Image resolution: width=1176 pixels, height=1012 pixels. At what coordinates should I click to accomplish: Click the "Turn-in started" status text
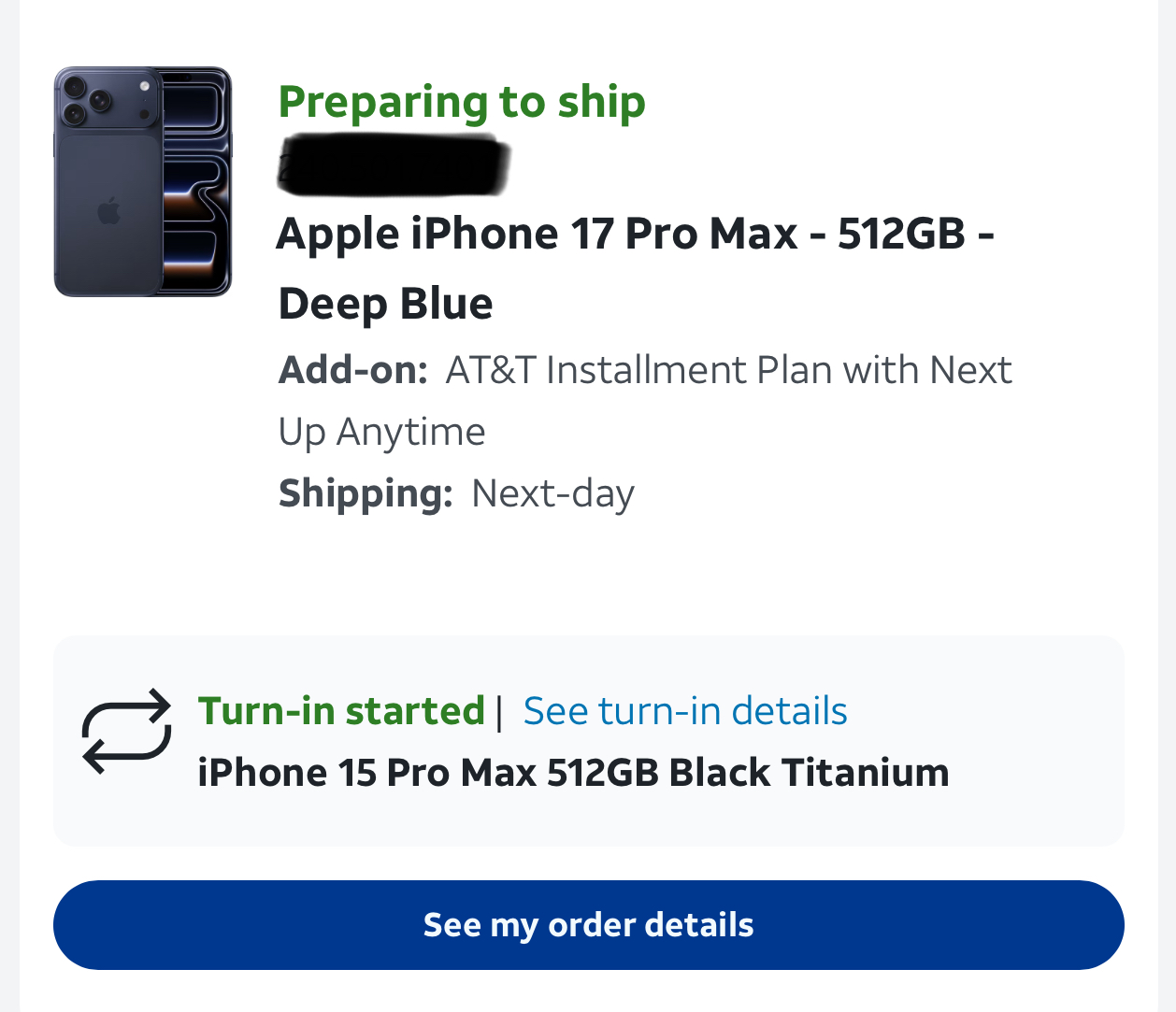tap(341, 711)
